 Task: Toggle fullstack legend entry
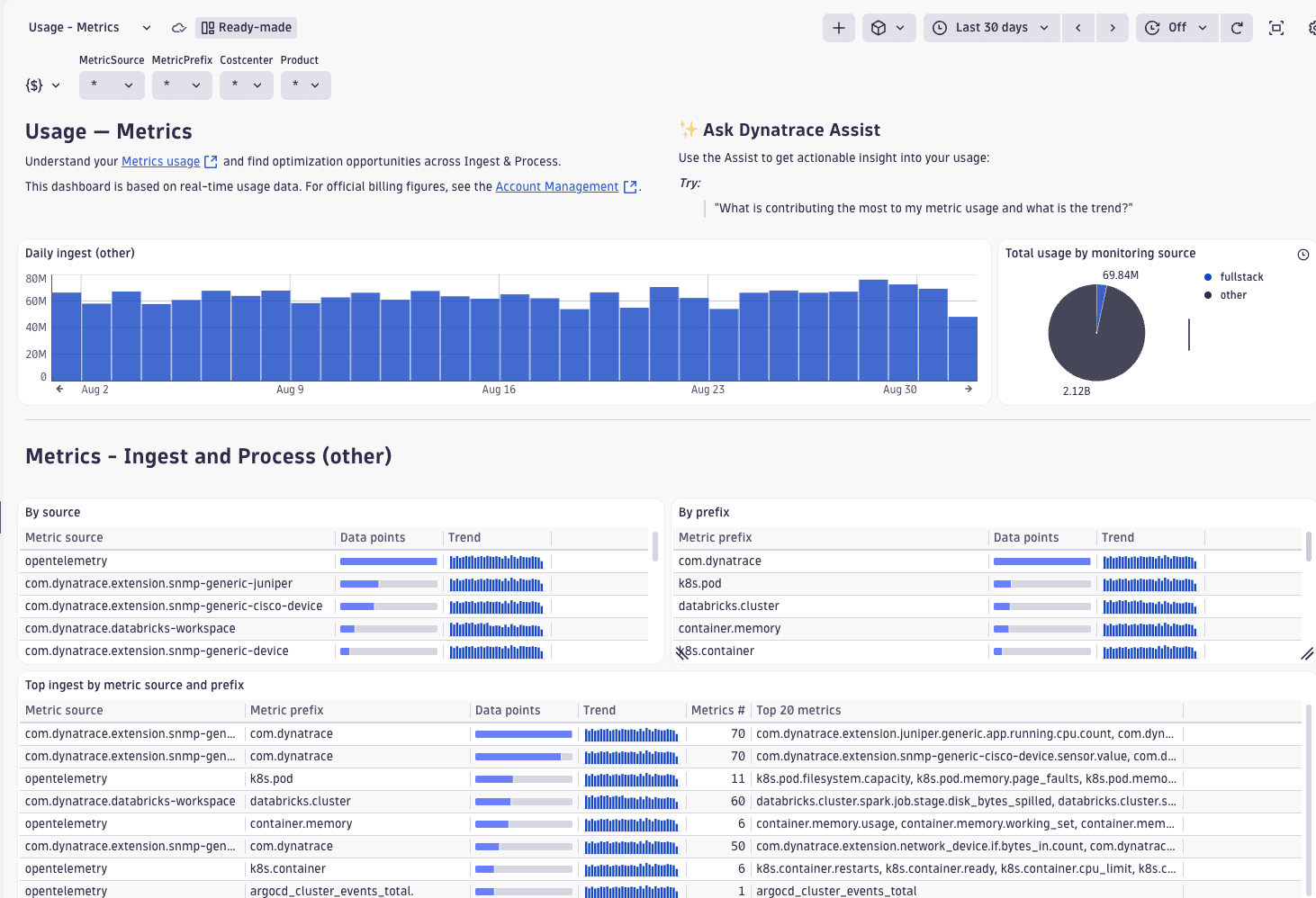pos(1234,277)
